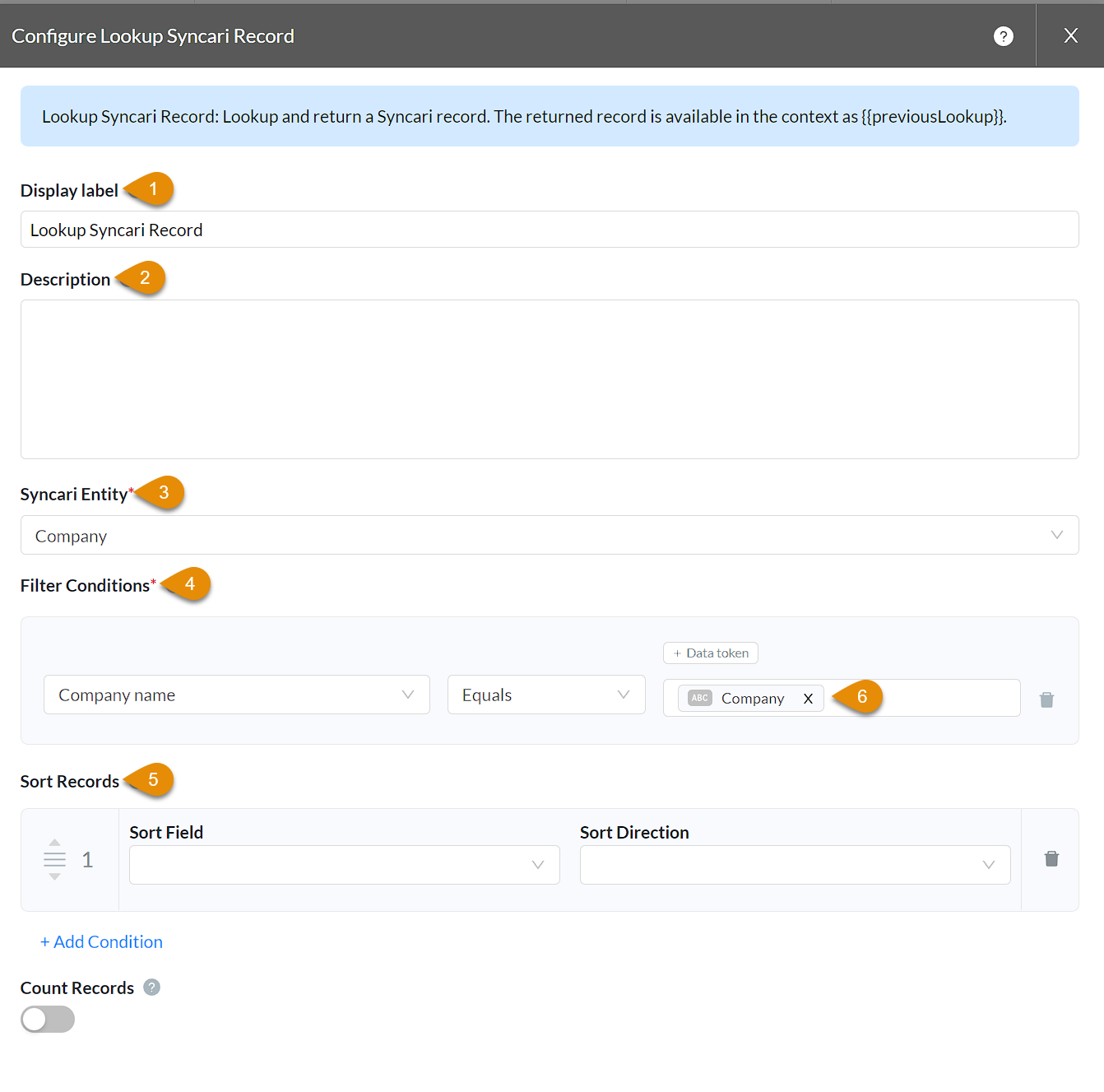Delete the filter condition via trash icon
This screenshot has width=1104, height=1092.
pos(1046,699)
